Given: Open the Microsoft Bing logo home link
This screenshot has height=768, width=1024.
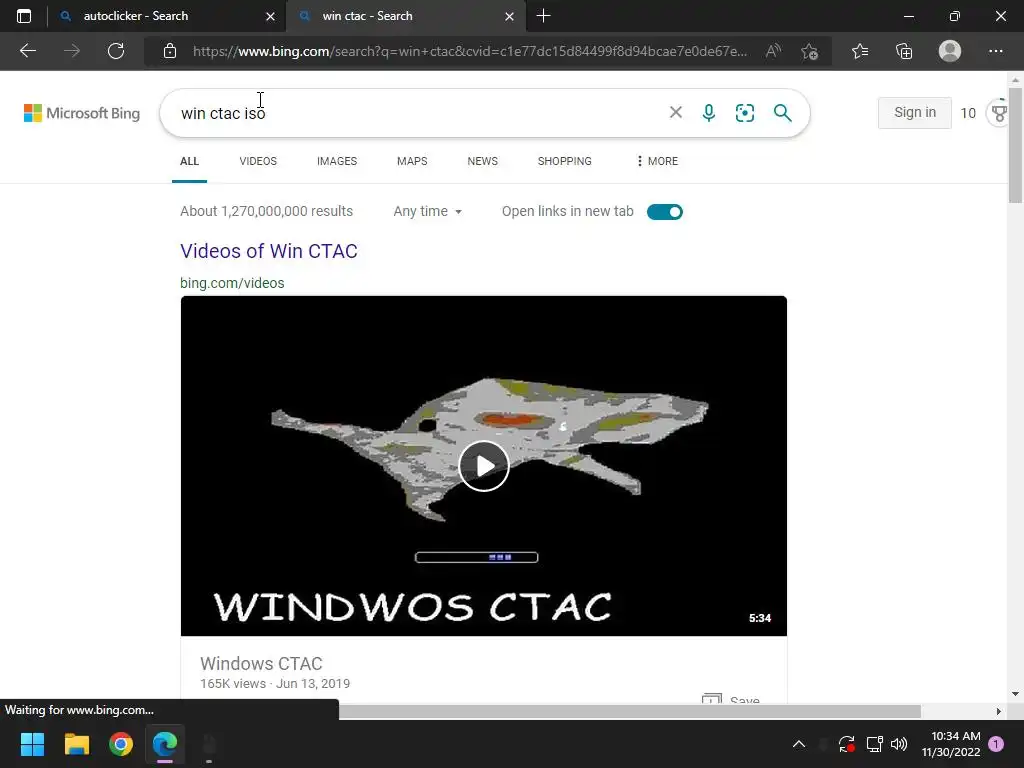Looking at the screenshot, I should (82, 113).
